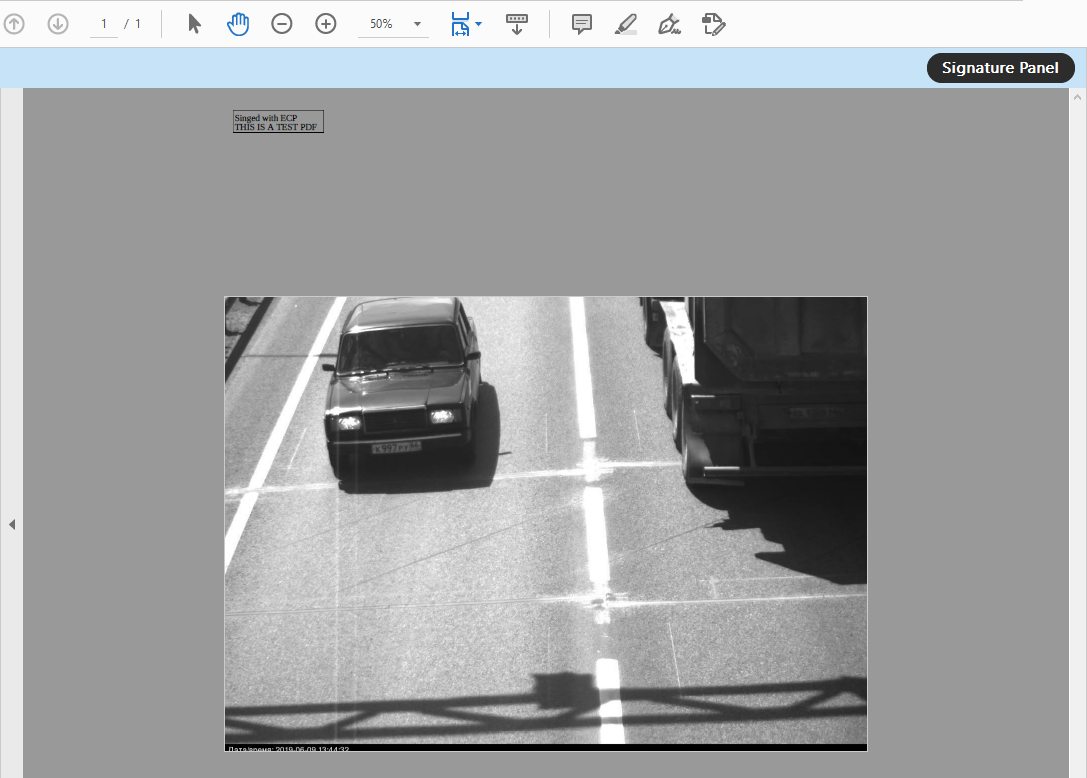Viewport: 1087px width, 778px height.
Task: Go to the next page
Action: pos(58,24)
